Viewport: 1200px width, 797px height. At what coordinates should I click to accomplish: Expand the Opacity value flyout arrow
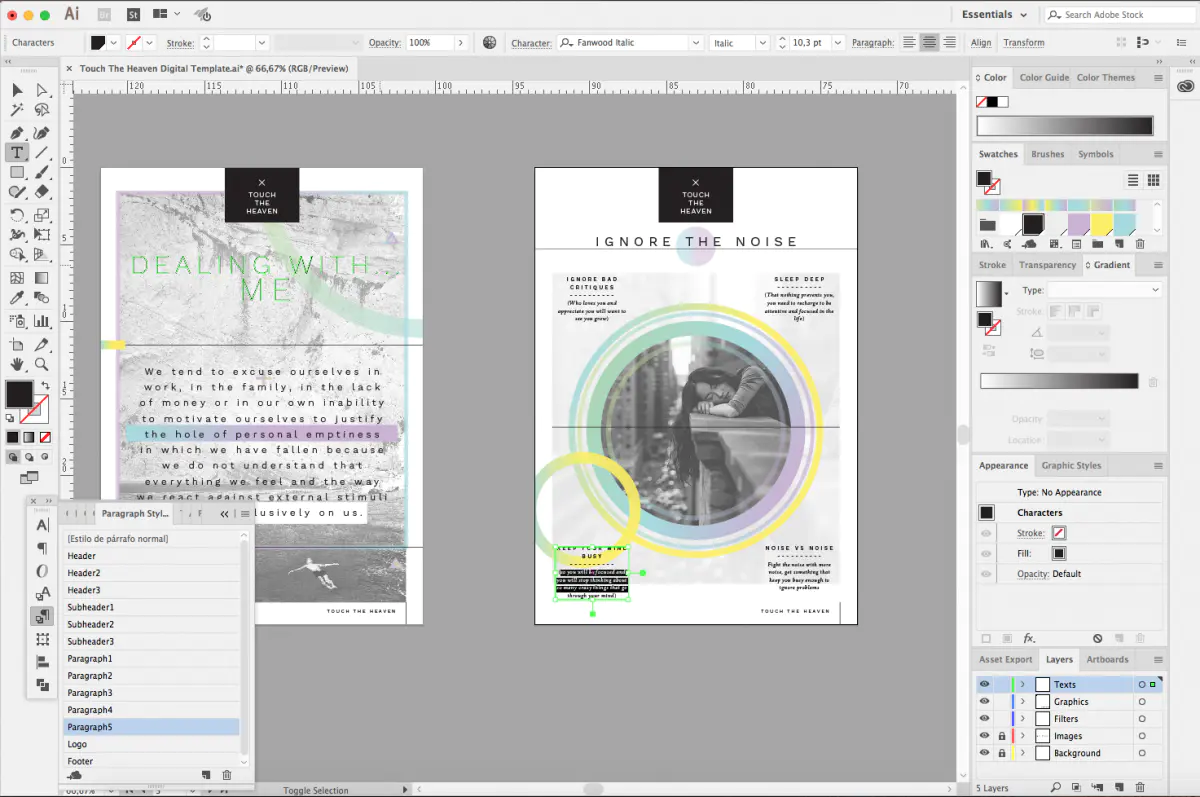click(x=461, y=43)
